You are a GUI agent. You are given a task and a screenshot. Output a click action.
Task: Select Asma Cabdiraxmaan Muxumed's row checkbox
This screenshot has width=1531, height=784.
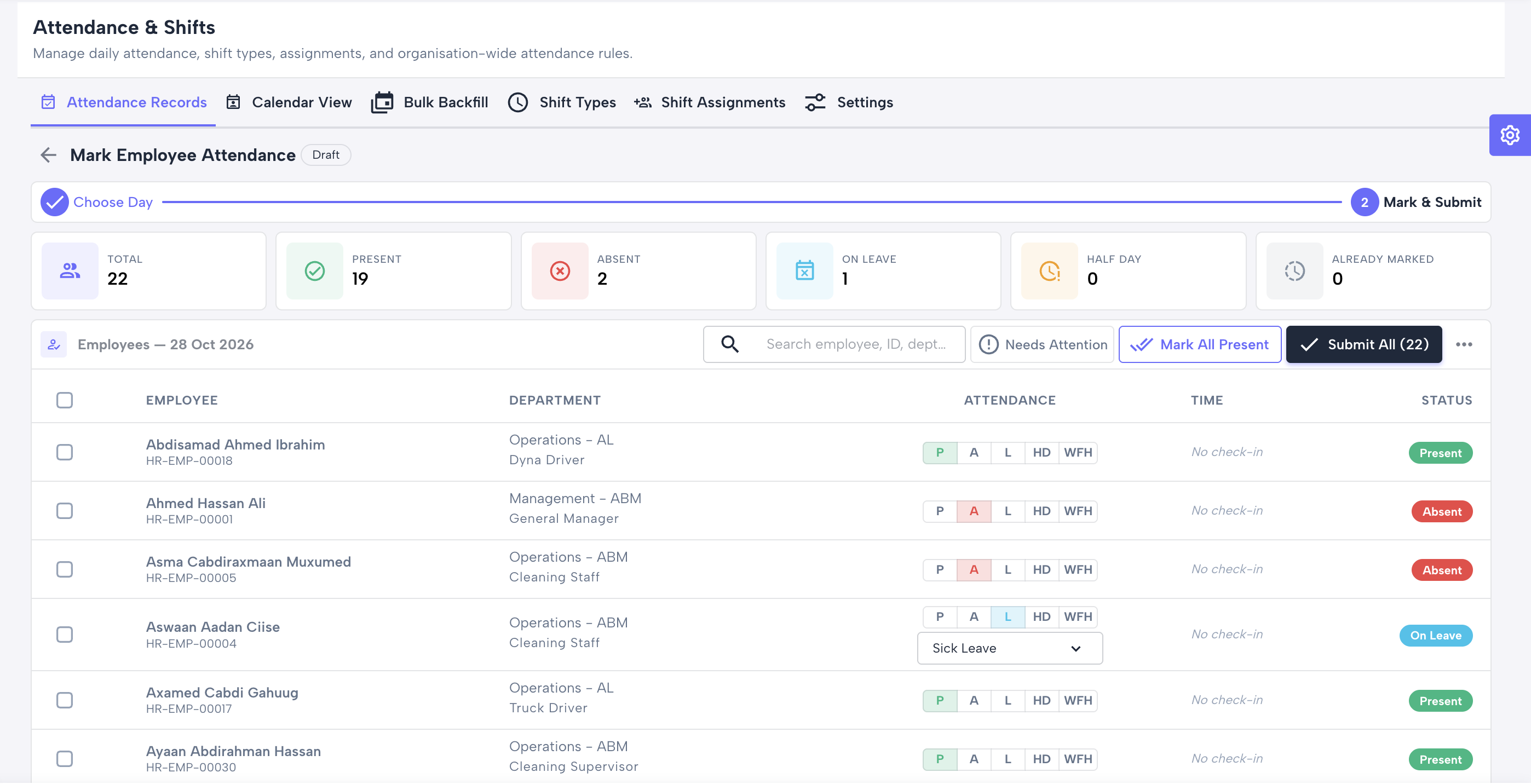(x=64, y=569)
